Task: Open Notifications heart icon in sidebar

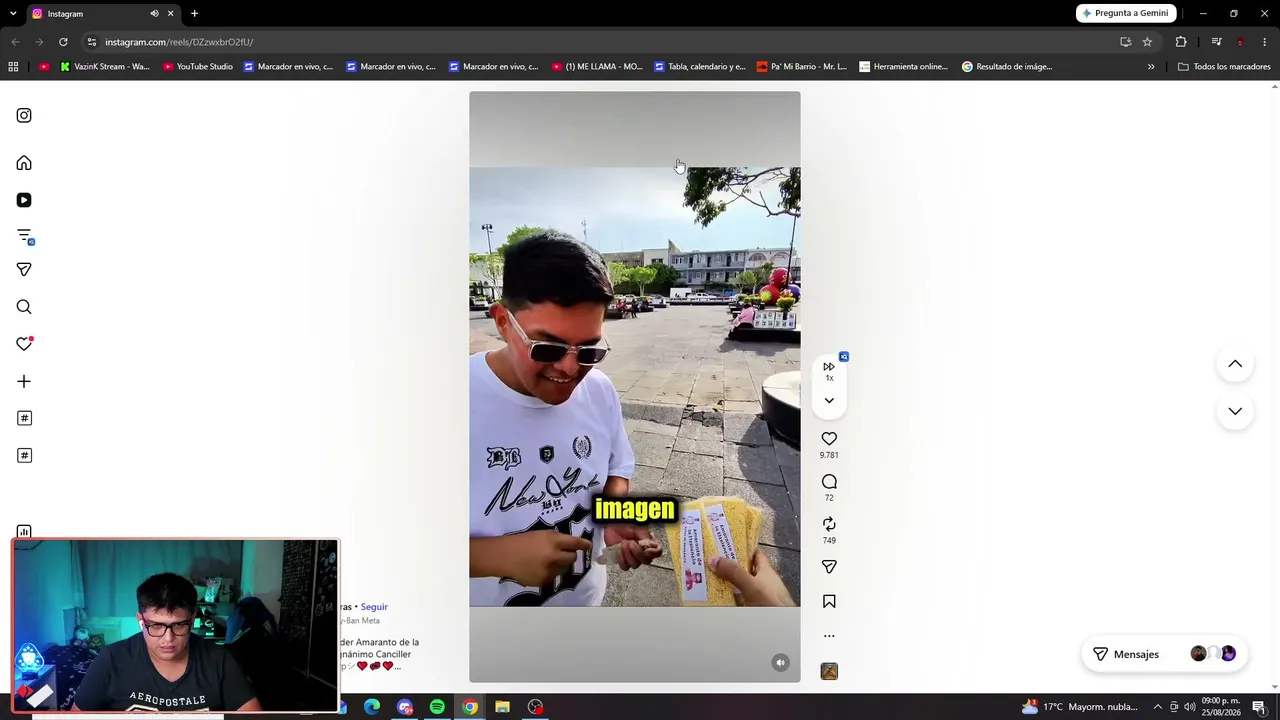Action: point(24,344)
